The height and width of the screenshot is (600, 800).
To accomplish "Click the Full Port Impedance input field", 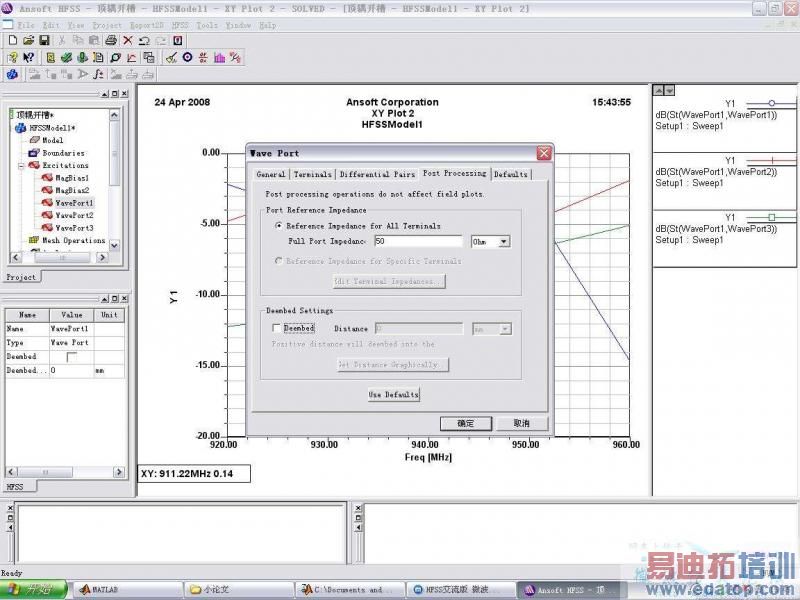I will tap(418, 241).
